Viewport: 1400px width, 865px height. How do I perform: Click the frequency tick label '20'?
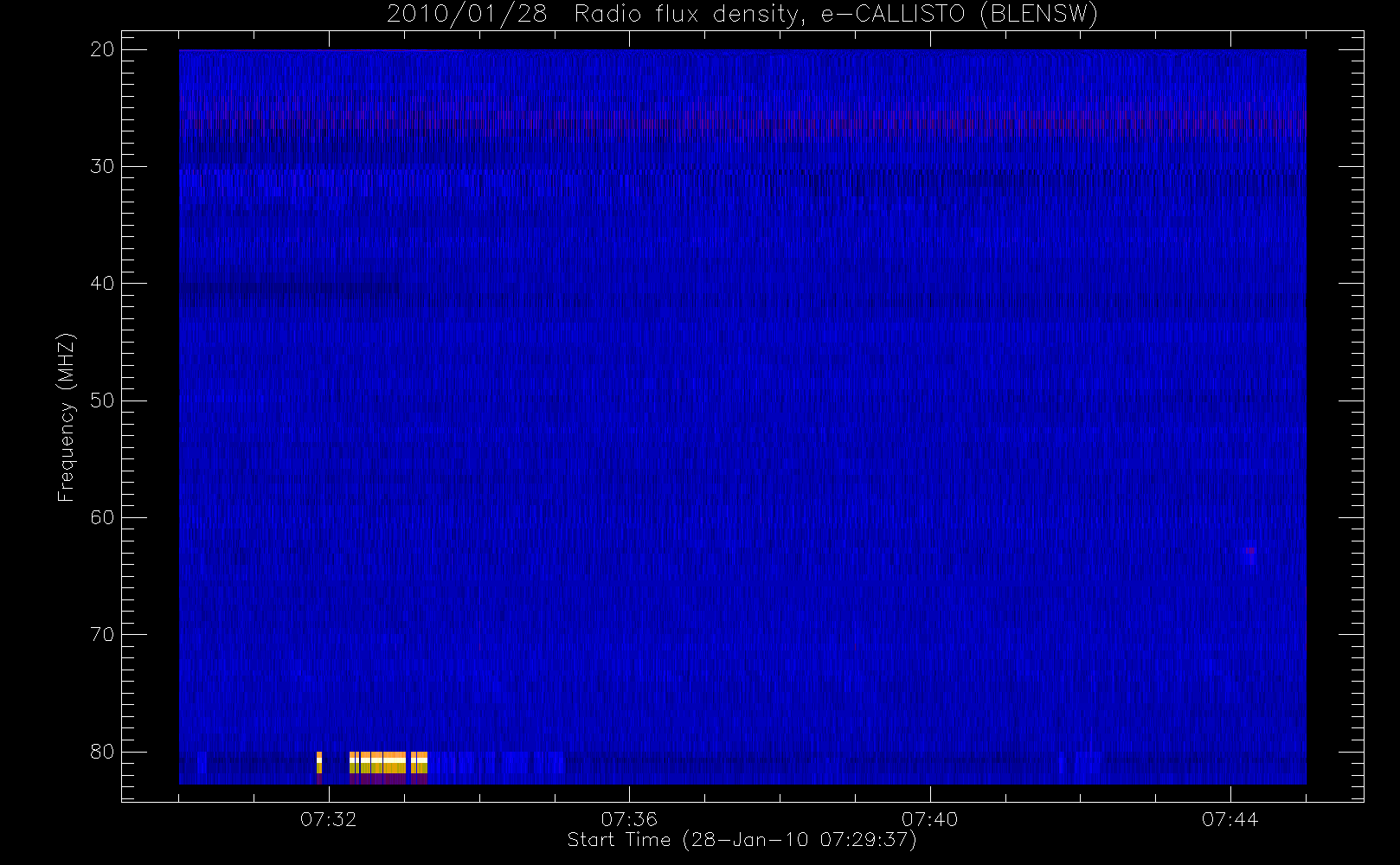pos(103,49)
